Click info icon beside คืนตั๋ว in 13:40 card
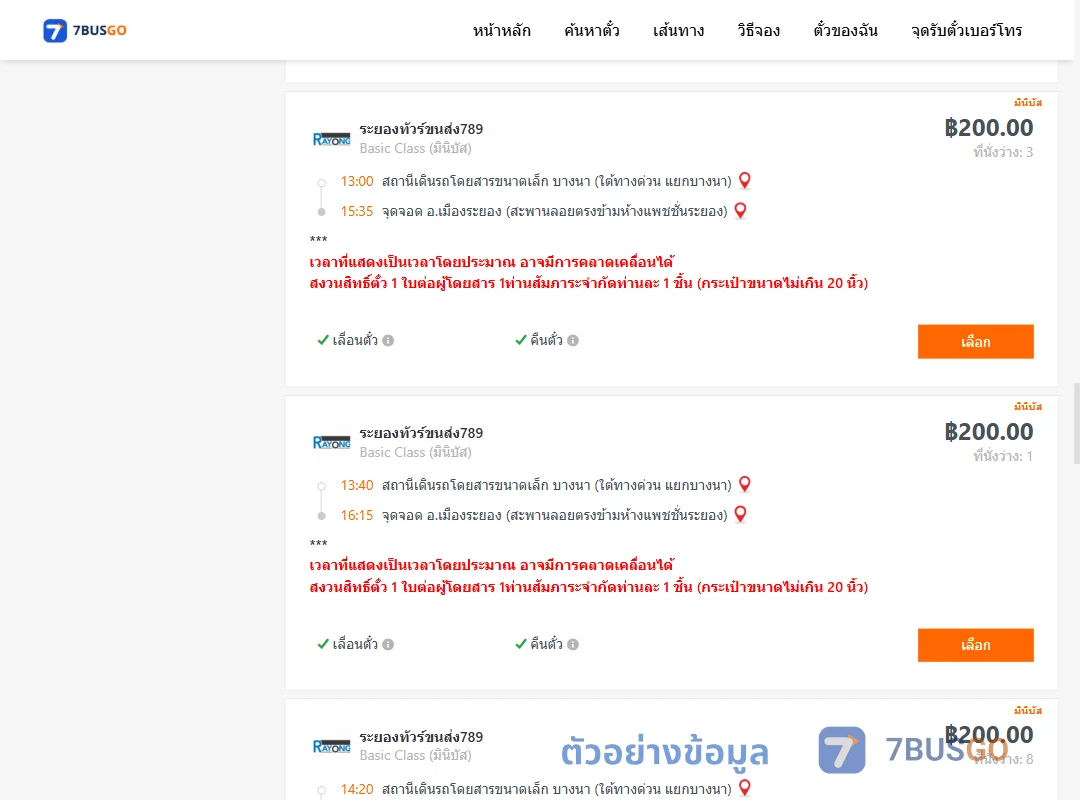The image size is (1080, 800). tap(573, 644)
